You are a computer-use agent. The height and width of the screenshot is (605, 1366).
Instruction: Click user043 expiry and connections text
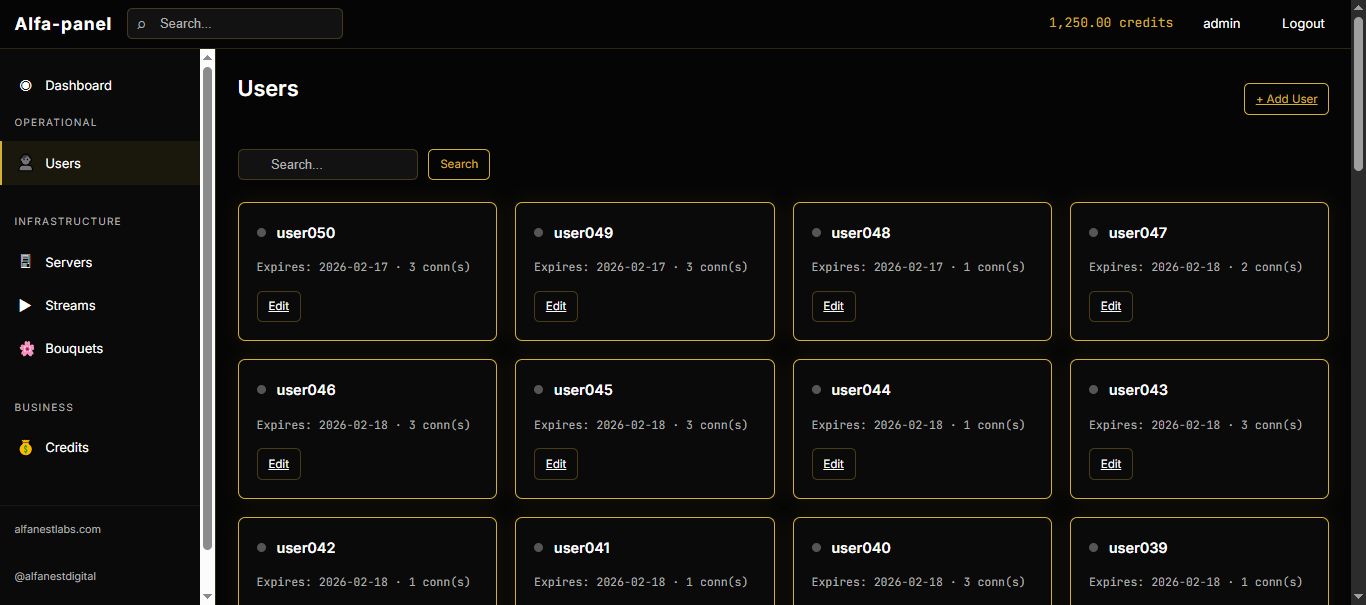point(1196,425)
